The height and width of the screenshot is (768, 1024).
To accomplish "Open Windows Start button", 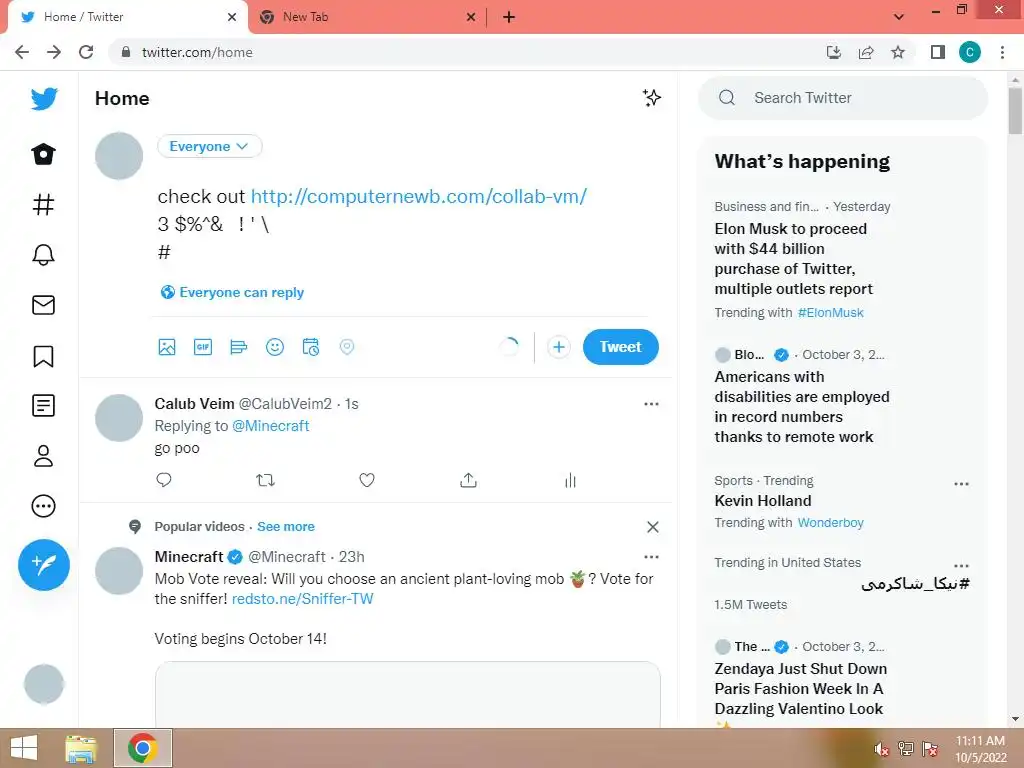I will coord(24,748).
